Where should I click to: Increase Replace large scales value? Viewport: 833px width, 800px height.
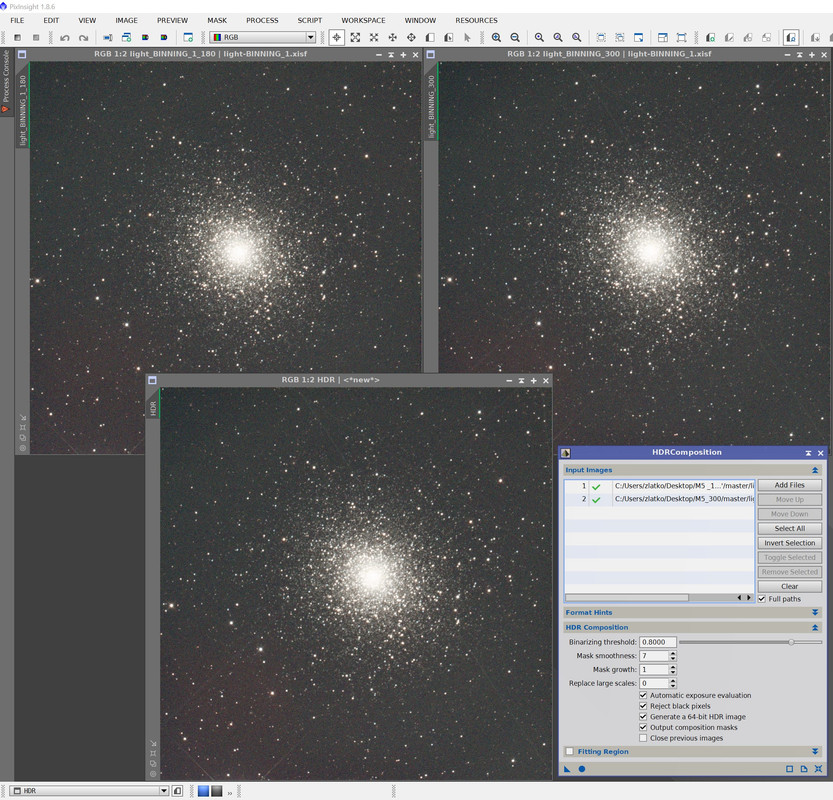[x=673, y=681]
